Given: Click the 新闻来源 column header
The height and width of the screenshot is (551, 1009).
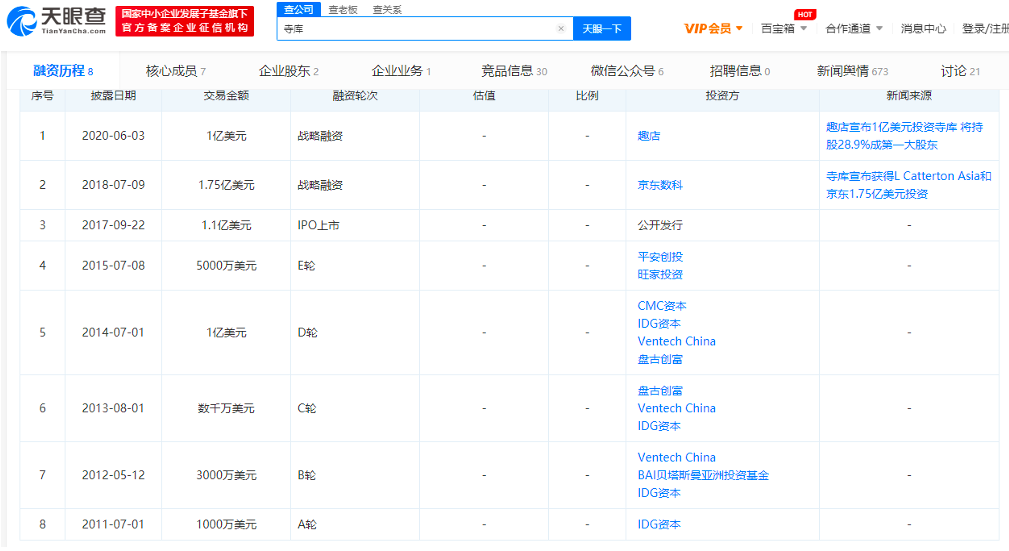Looking at the screenshot, I should pos(909,95).
